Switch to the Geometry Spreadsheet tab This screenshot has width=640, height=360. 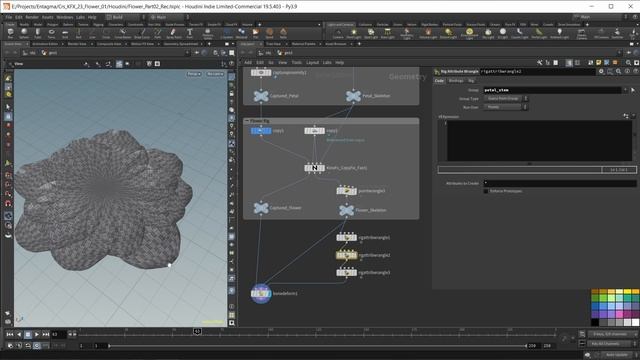[181, 44]
